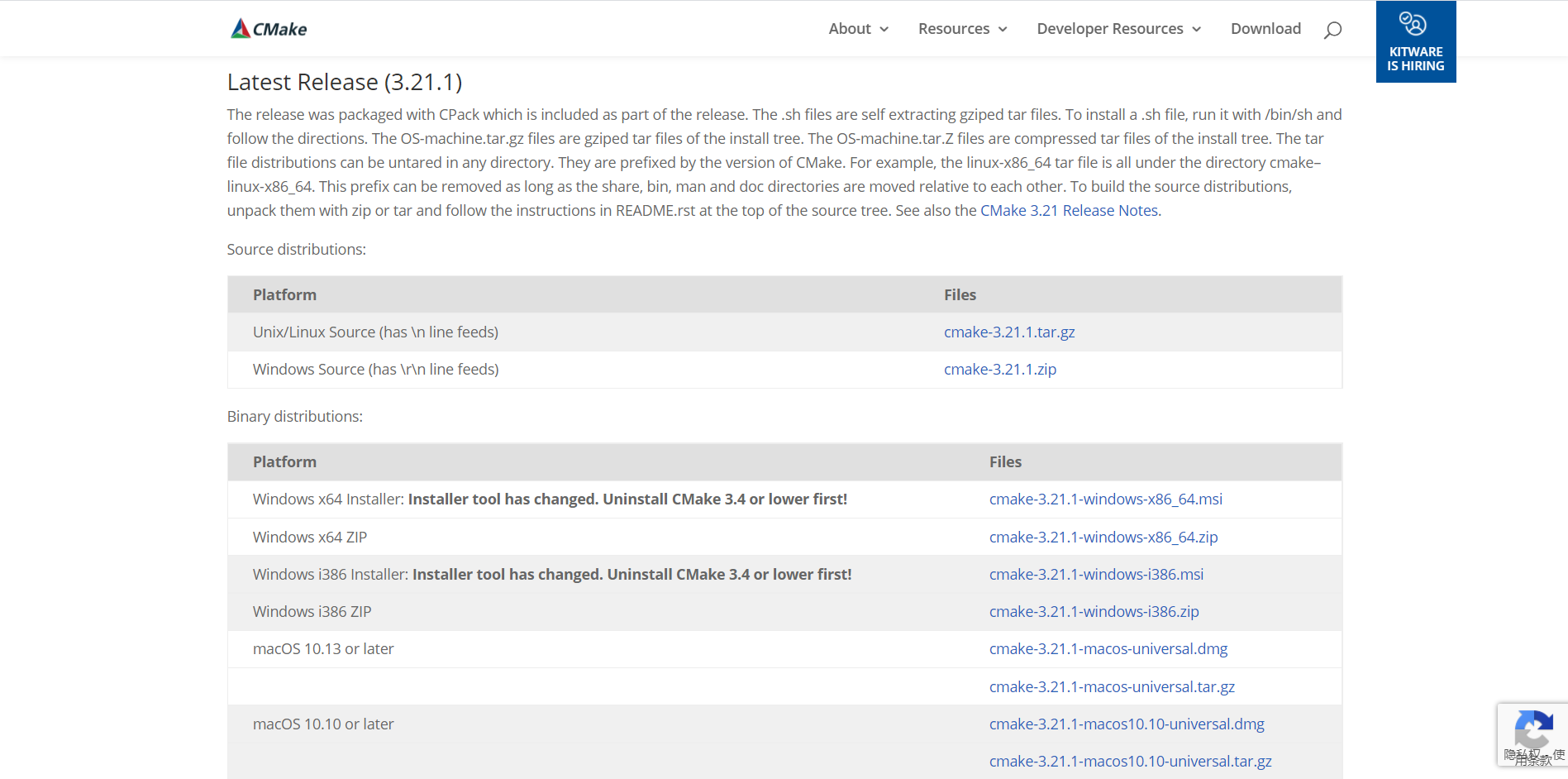Open the About menu

[x=850, y=29]
